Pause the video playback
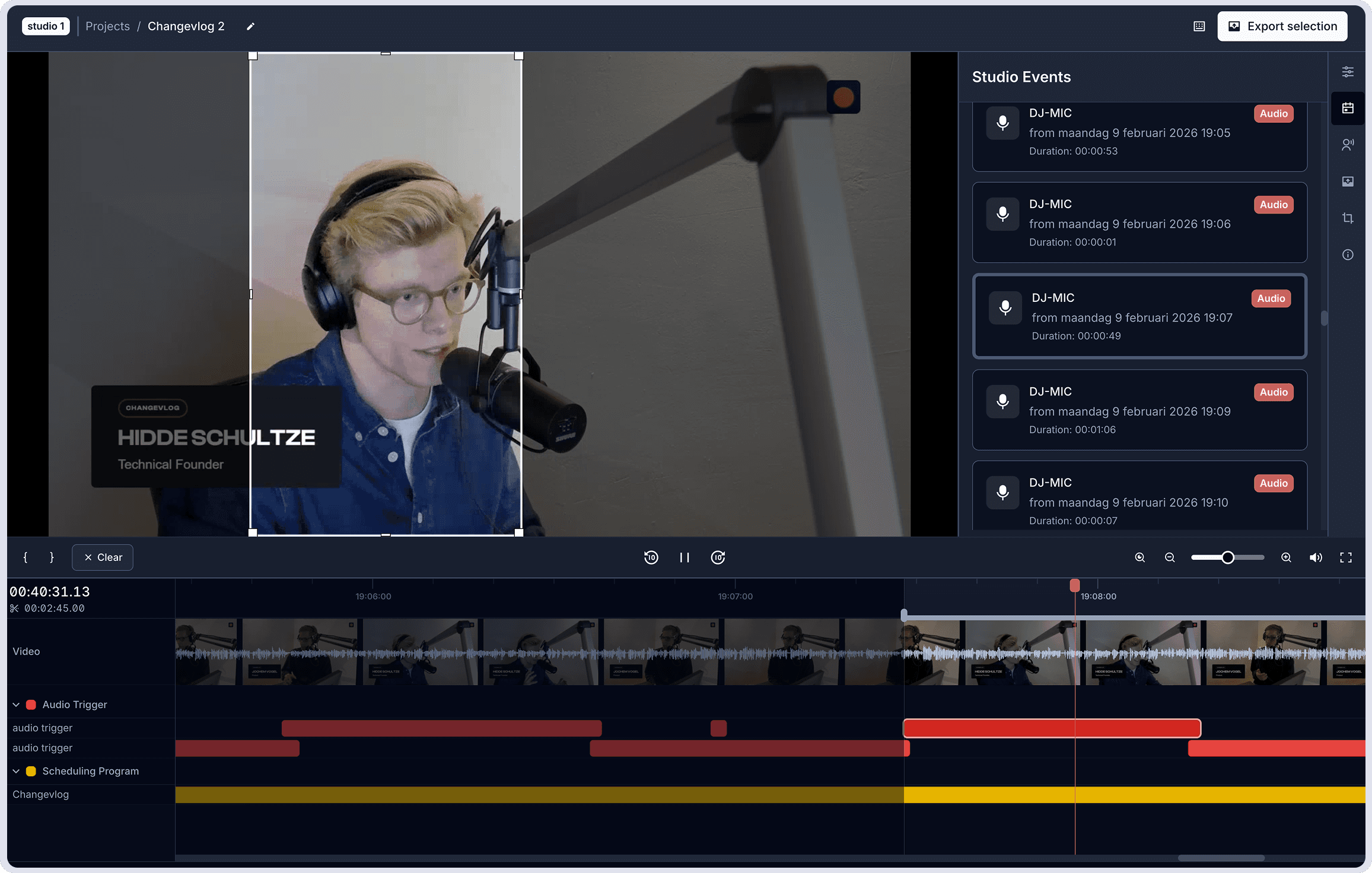This screenshot has height=873, width=1372. pos(685,557)
